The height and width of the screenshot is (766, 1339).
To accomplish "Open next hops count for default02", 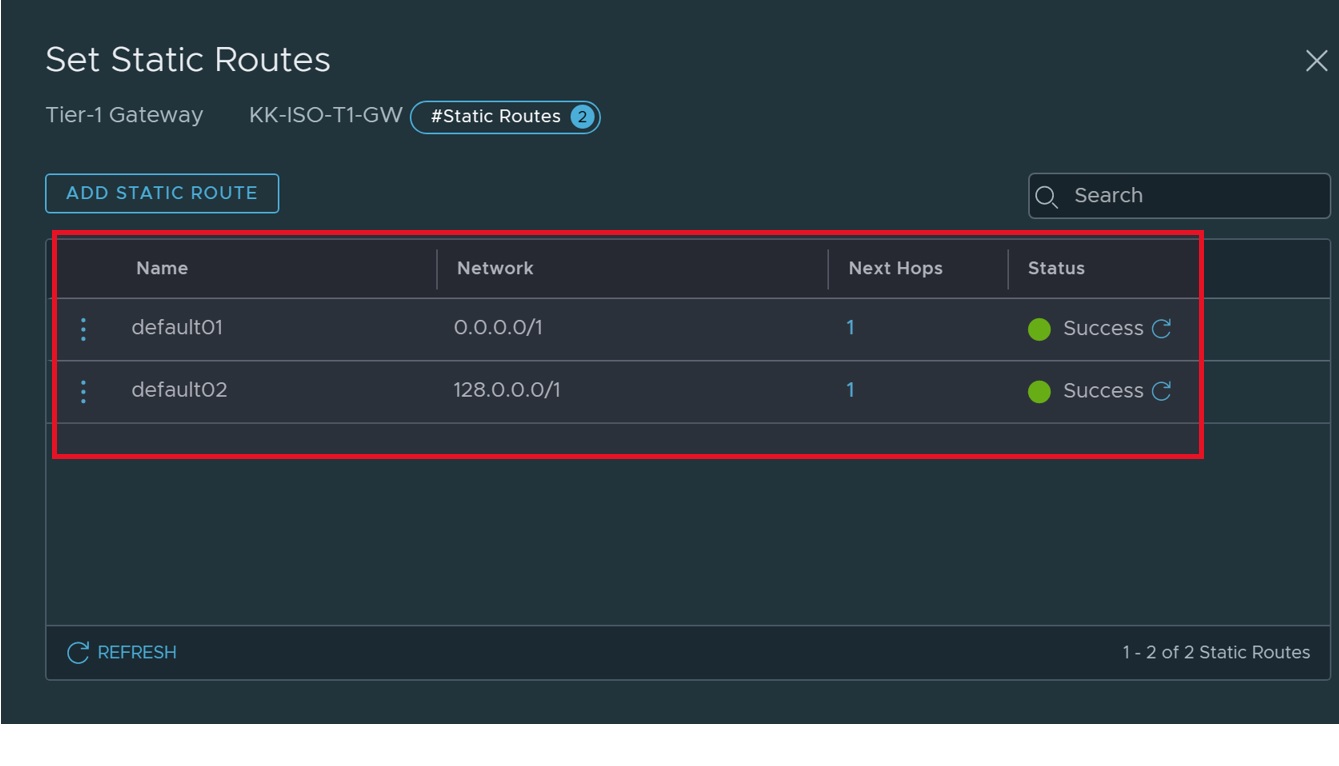I will 850,390.
